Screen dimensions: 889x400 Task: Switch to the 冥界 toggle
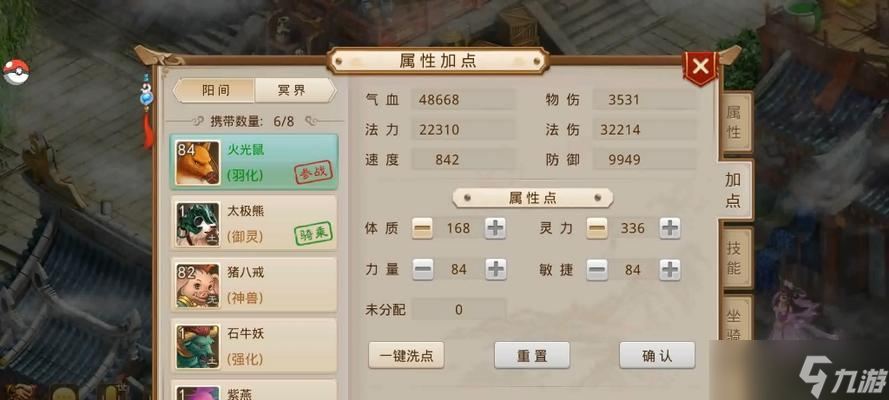tap(294, 91)
